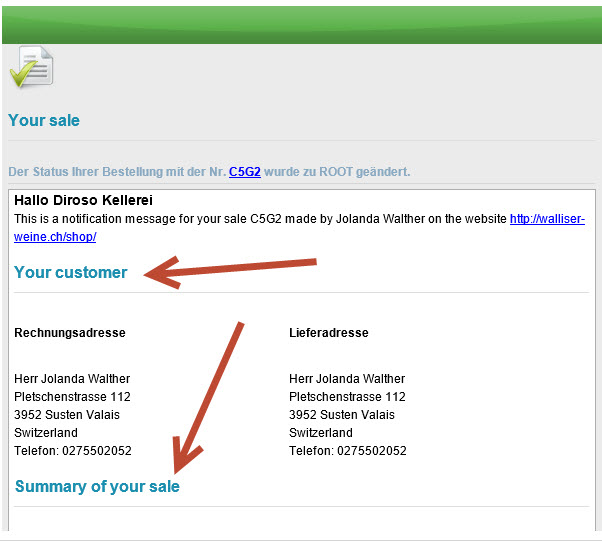Click '3952 Susten Valais' in billing address
The image size is (602, 541).
67,415
